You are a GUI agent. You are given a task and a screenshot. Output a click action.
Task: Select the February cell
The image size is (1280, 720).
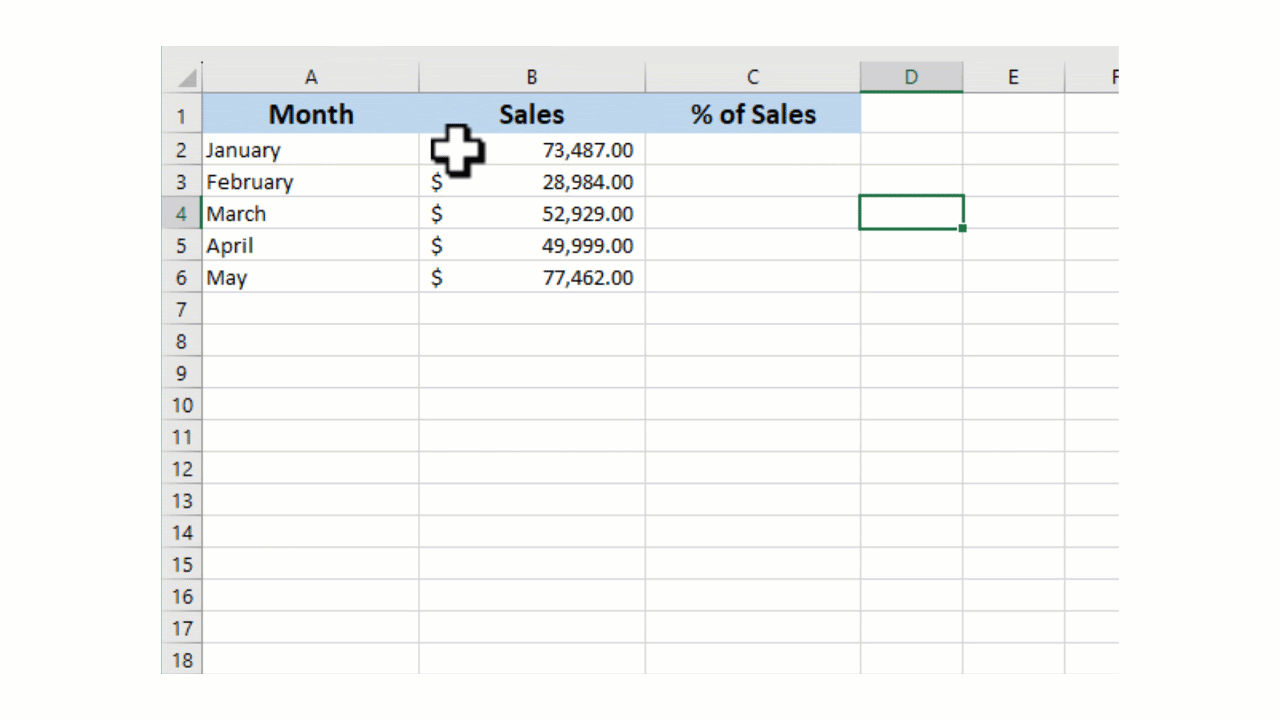point(311,182)
